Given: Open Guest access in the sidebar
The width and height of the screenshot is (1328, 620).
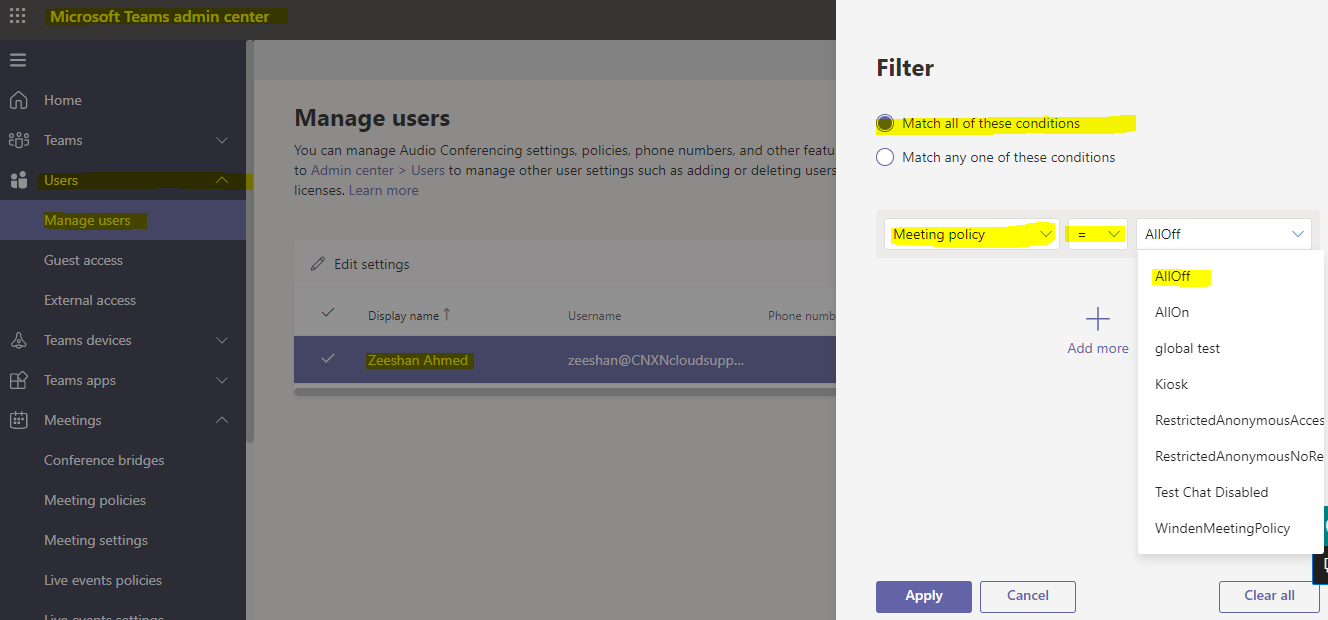Looking at the screenshot, I should (83, 260).
